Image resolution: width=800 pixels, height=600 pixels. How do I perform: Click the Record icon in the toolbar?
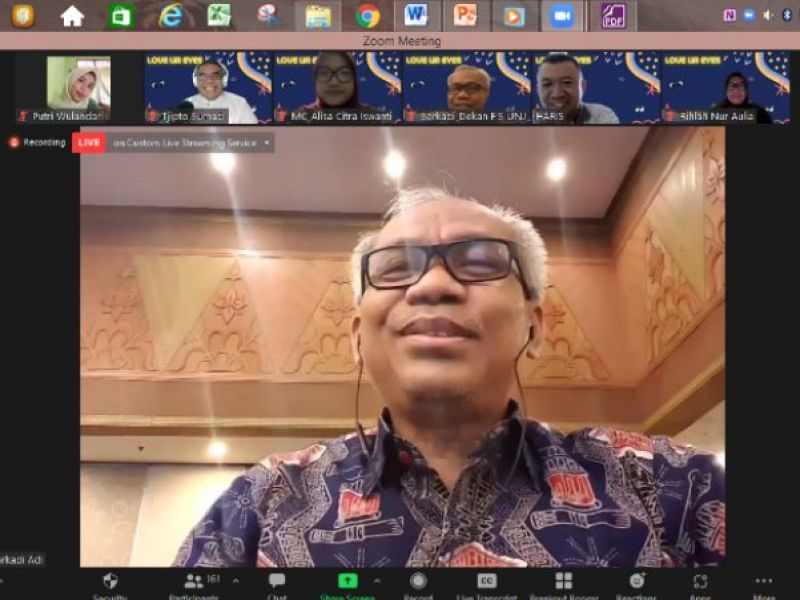coord(418,582)
